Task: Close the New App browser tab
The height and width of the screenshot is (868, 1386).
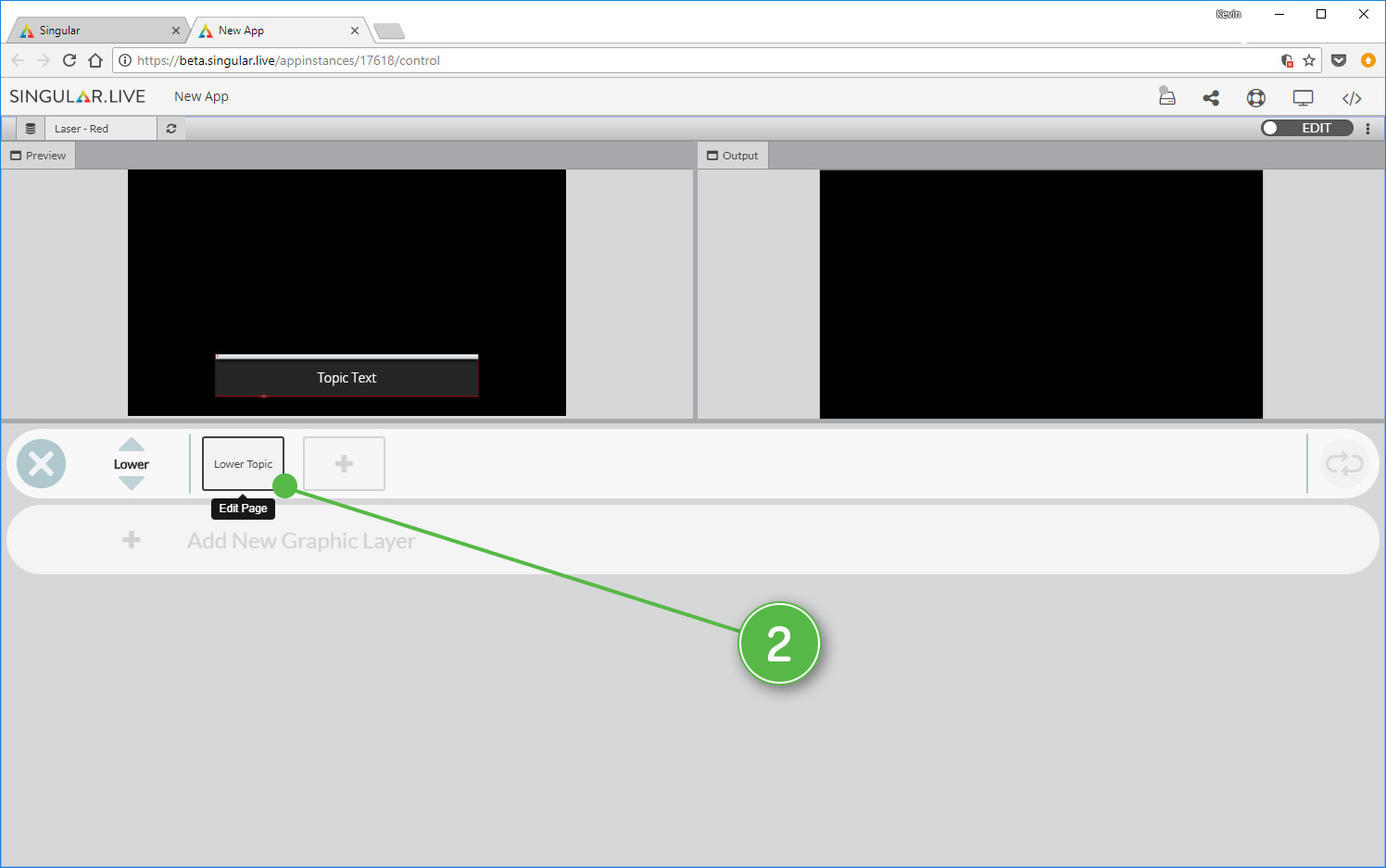Action: pyautogui.click(x=355, y=31)
